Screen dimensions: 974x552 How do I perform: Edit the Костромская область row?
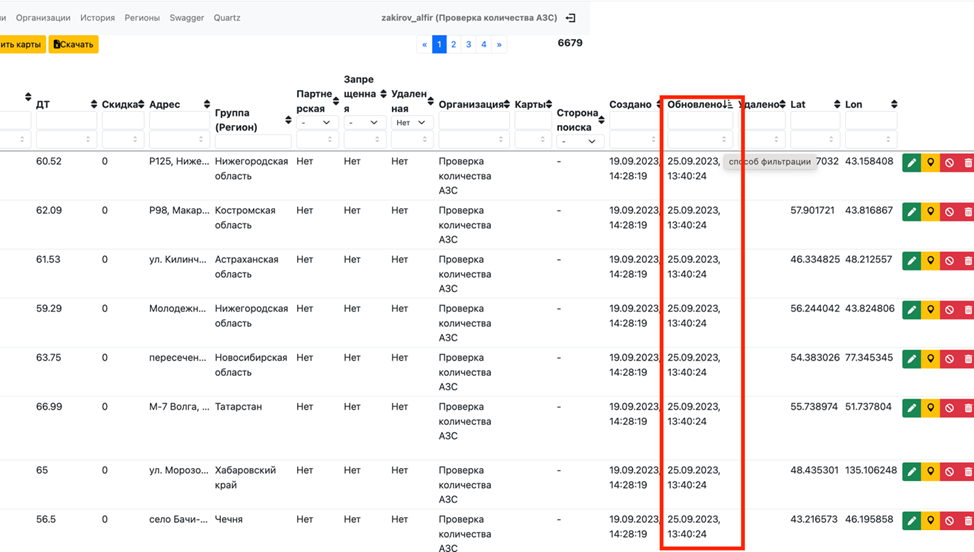(x=911, y=212)
